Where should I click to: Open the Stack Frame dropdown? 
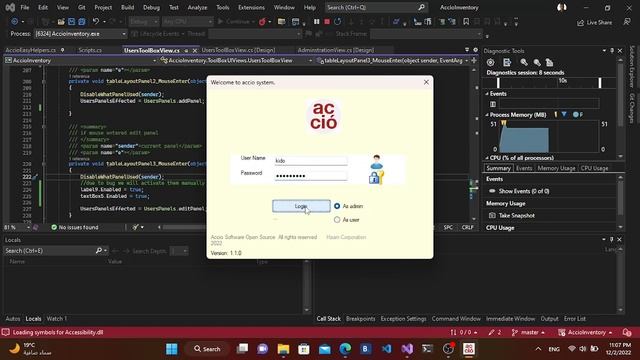427,34
